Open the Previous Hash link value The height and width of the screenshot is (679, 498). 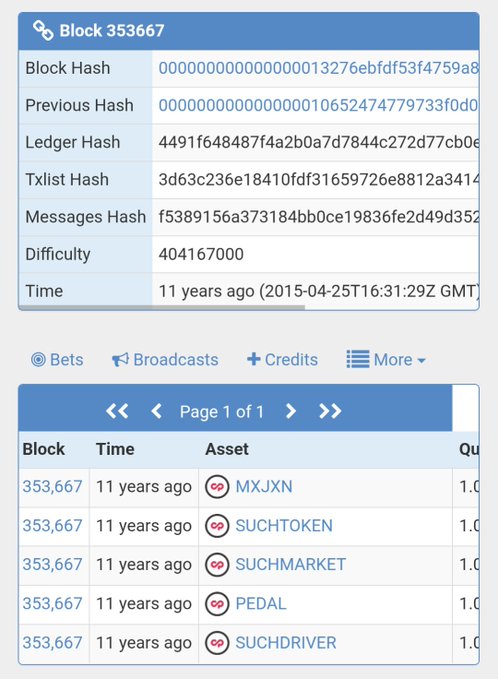point(318,105)
